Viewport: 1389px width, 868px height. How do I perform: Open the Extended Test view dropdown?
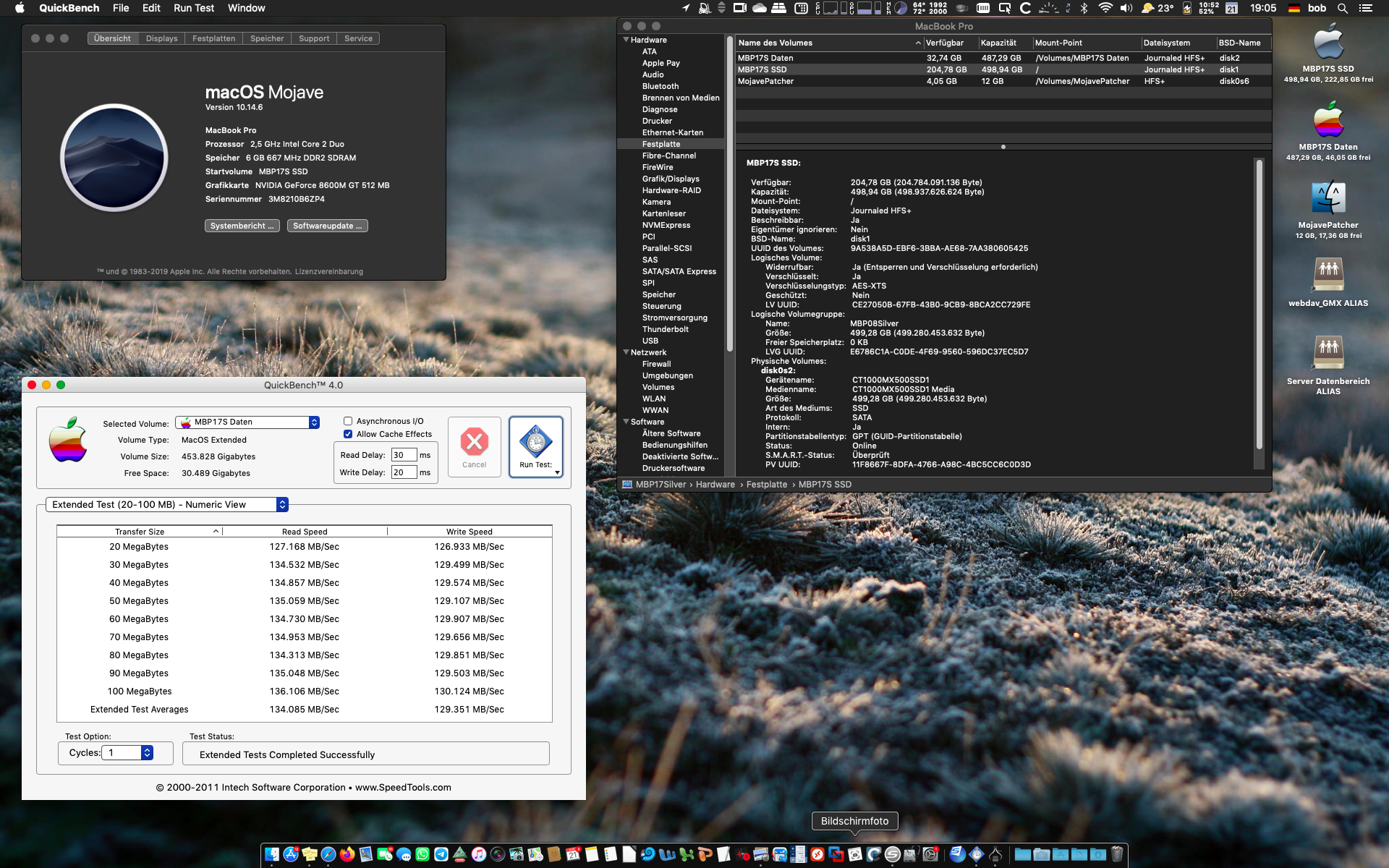pyautogui.click(x=166, y=504)
